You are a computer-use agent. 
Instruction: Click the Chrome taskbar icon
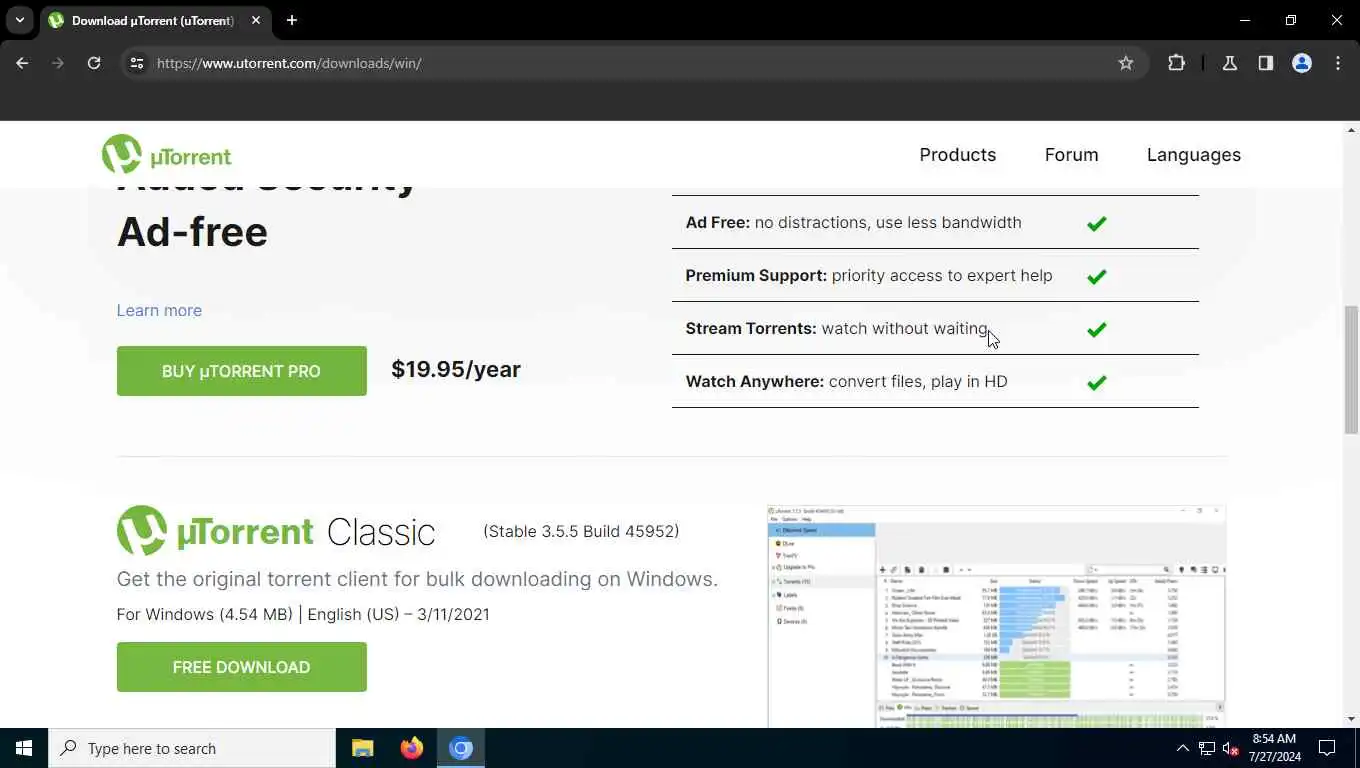pyautogui.click(x=460, y=748)
